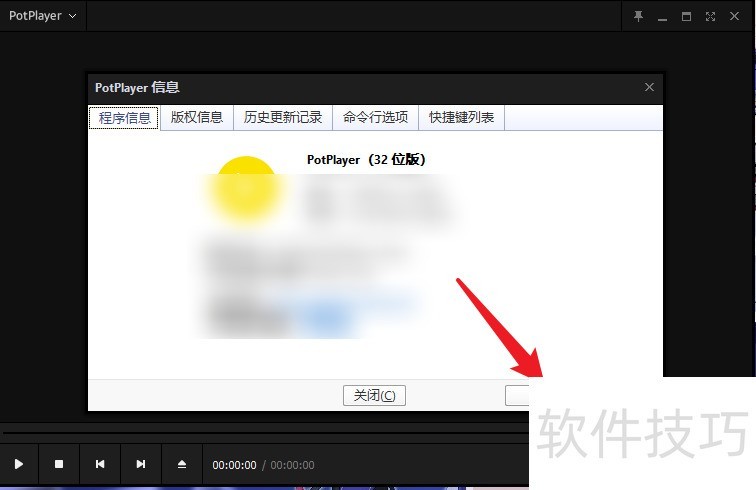Open a file with the eject button
The width and height of the screenshot is (756, 490).
(x=182, y=464)
